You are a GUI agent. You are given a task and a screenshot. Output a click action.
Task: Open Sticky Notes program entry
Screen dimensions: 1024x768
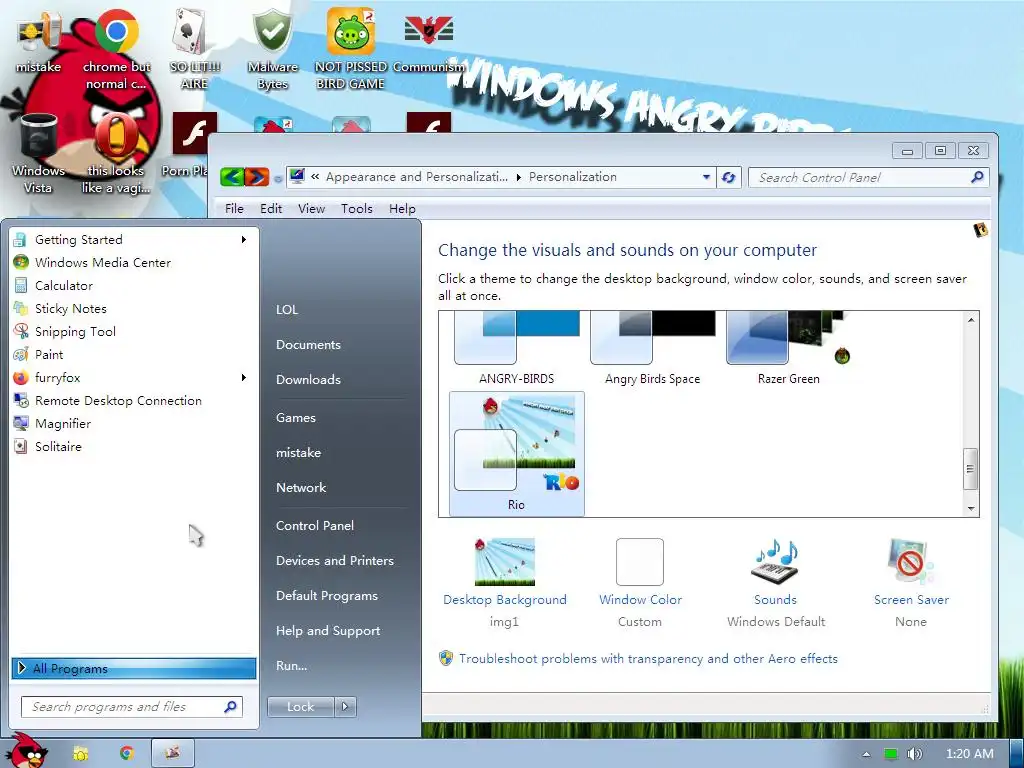(x=71, y=308)
